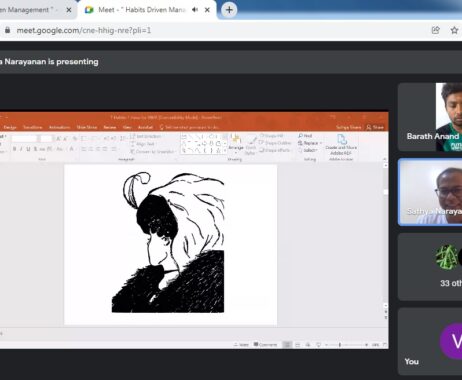The image size is (462, 380).
Task: Switch to Slide Sorter view icon
Action: [x=297, y=345]
